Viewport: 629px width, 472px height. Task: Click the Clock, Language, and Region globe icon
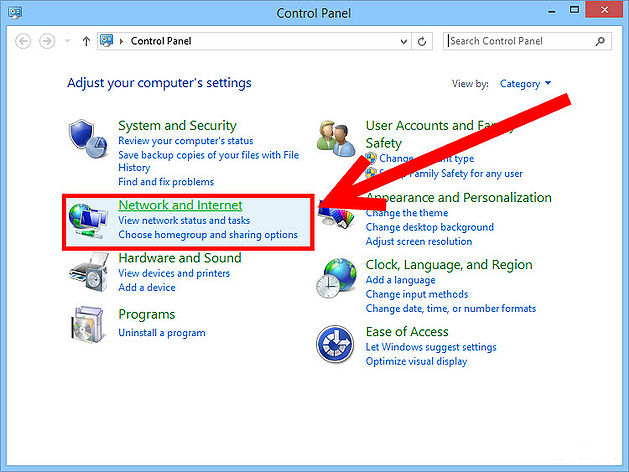pos(336,278)
